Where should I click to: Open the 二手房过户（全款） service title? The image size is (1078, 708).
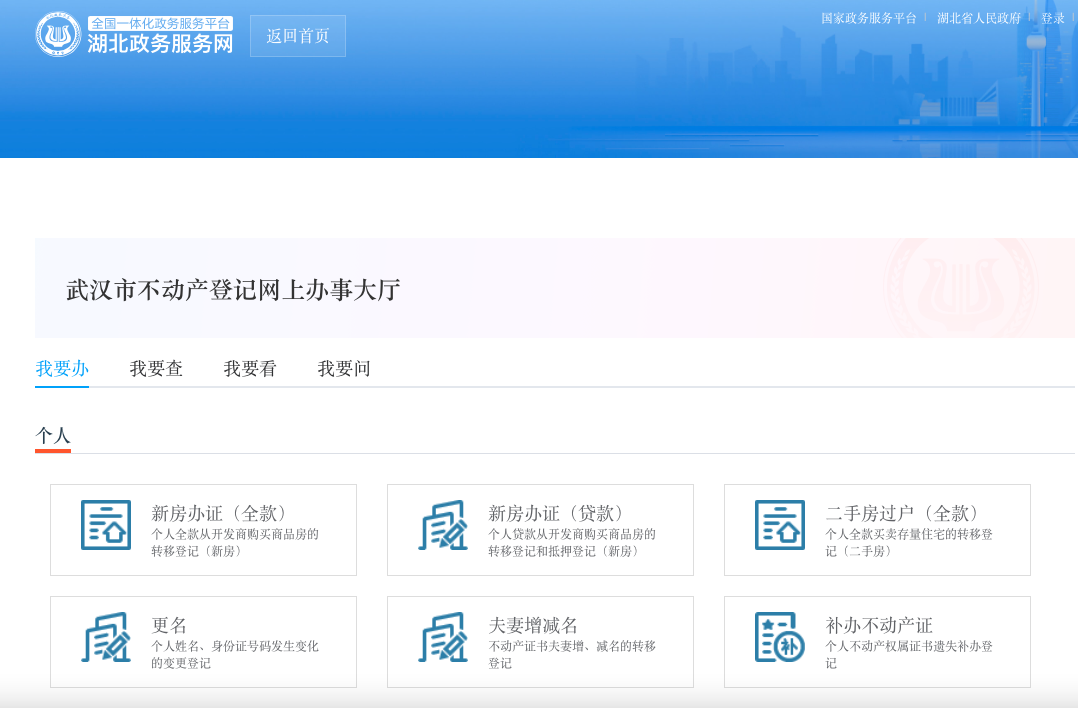click(901, 513)
